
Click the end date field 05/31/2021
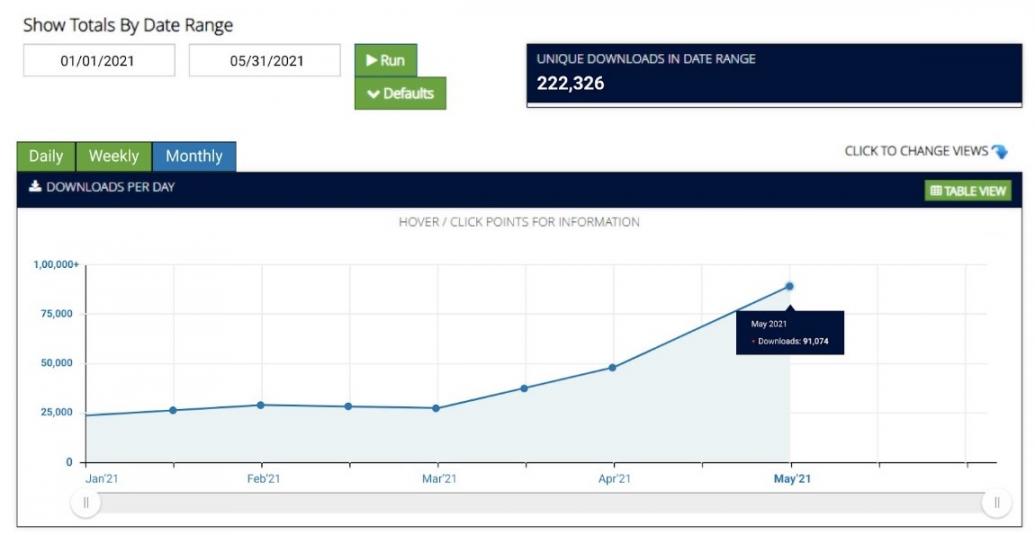(266, 61)
